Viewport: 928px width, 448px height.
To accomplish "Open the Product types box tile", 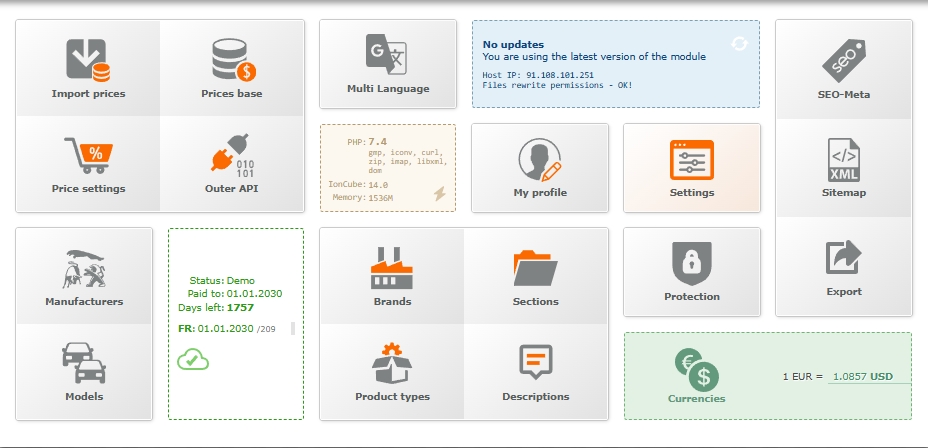I will (392, 371).
